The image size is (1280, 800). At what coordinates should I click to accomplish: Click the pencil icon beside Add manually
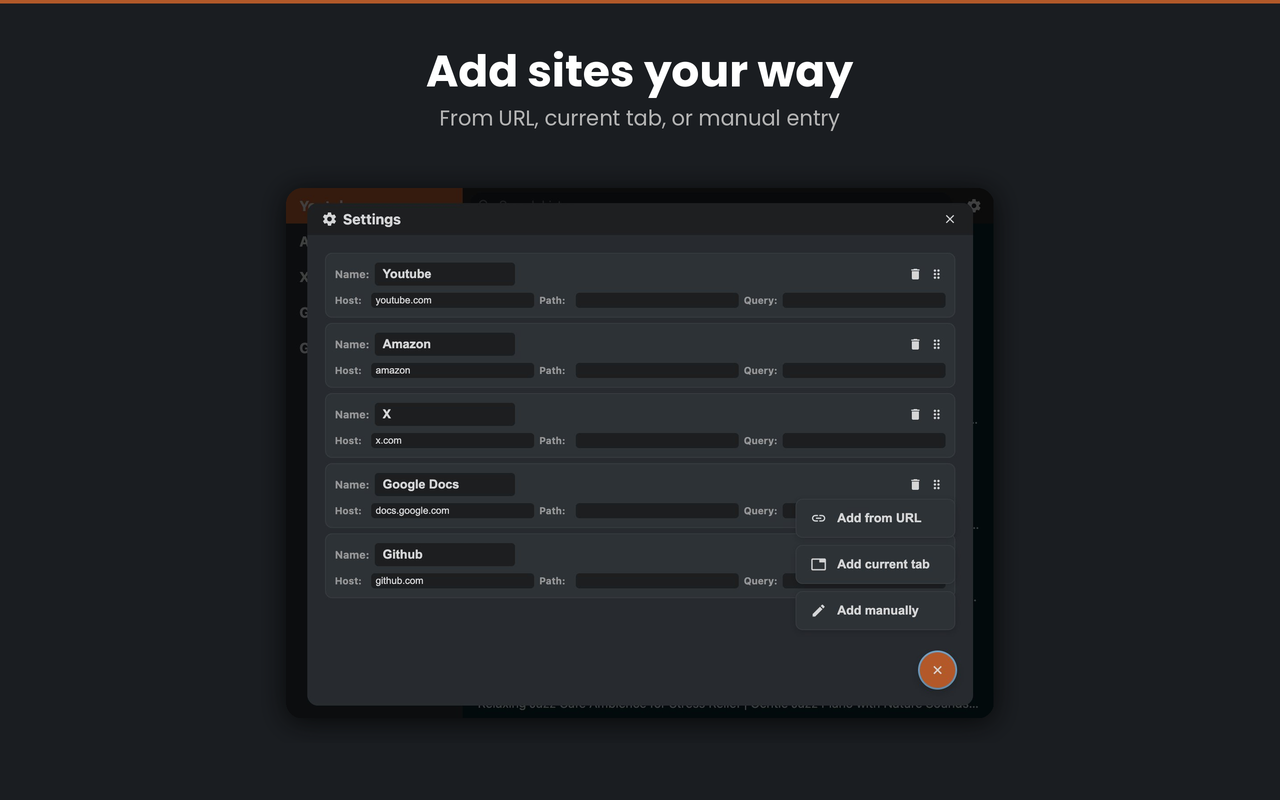[x=818, y=610]
